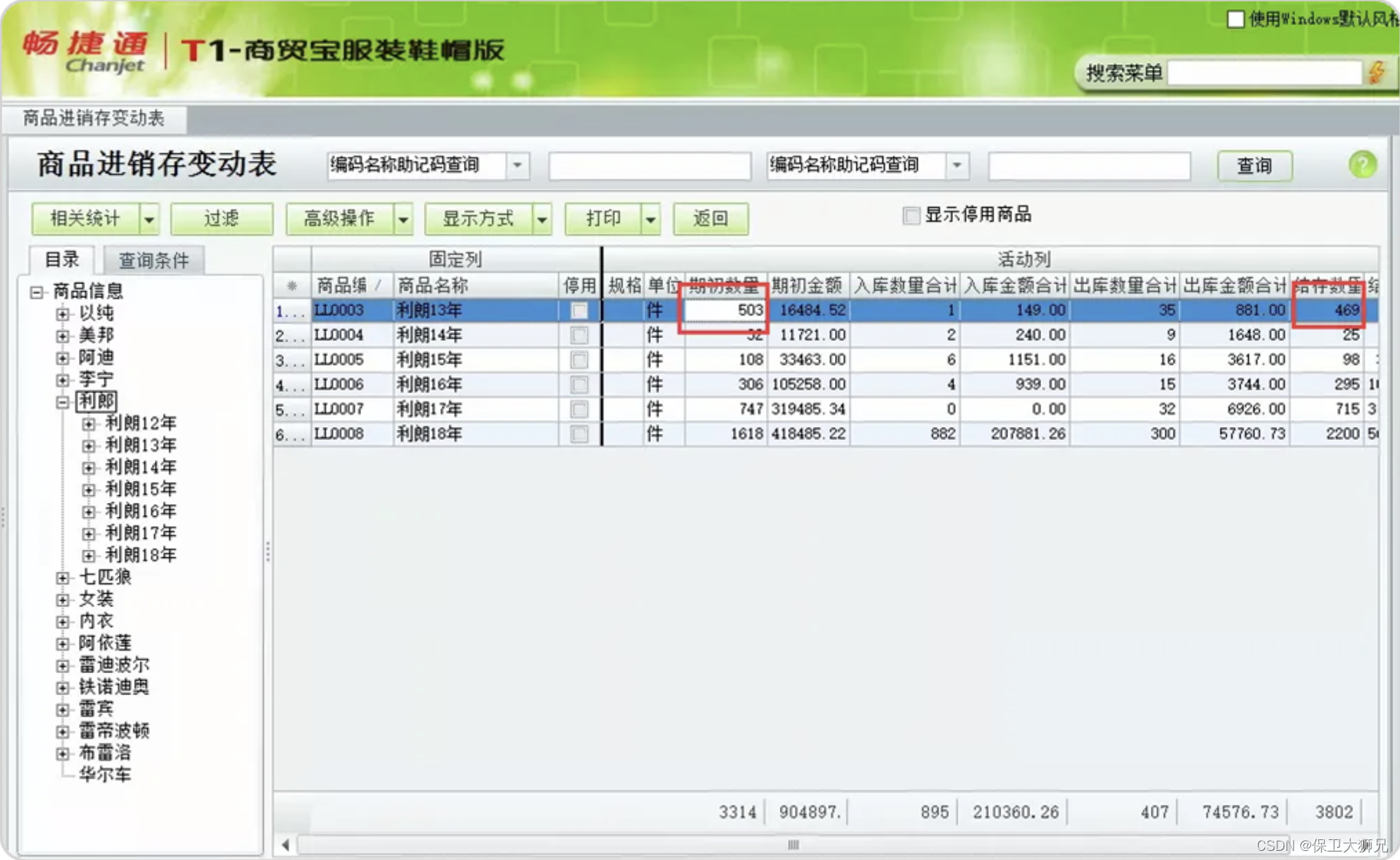Select 阿依莲 in the tree
This screenshot has width=1400, height=860.
coord(105,643)
